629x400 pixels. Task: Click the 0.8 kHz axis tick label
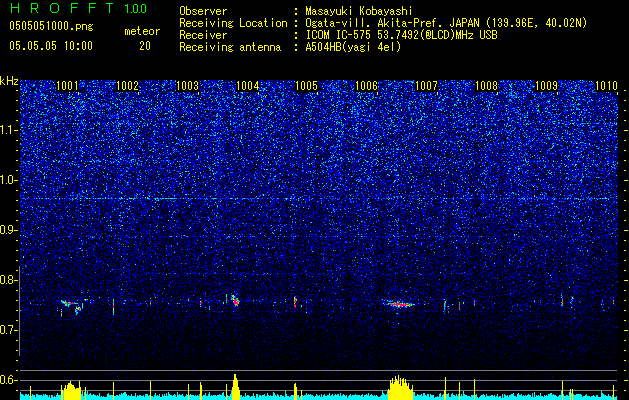pos(9,280)
